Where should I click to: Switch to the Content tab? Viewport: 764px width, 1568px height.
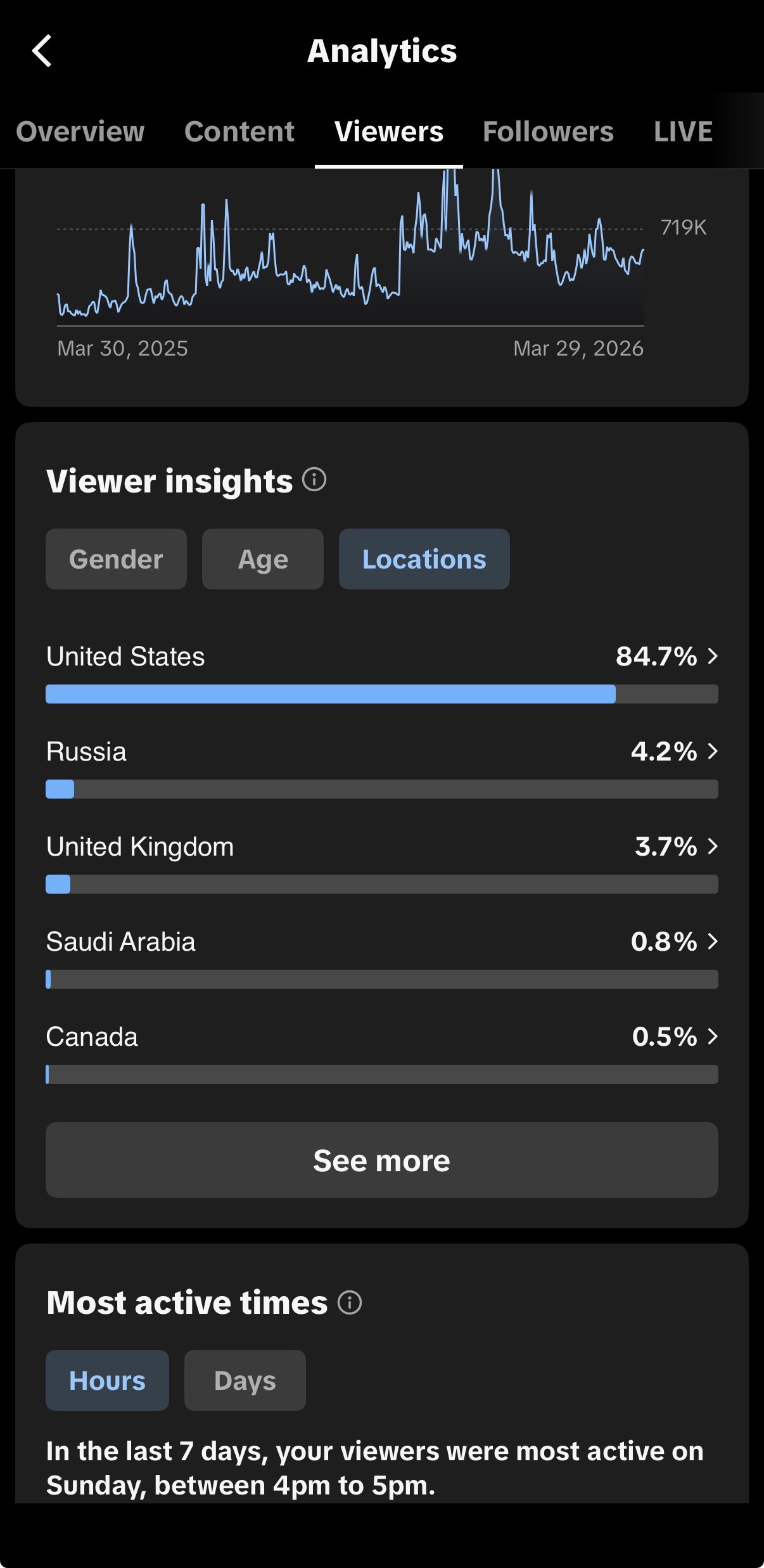coord(239,132)
